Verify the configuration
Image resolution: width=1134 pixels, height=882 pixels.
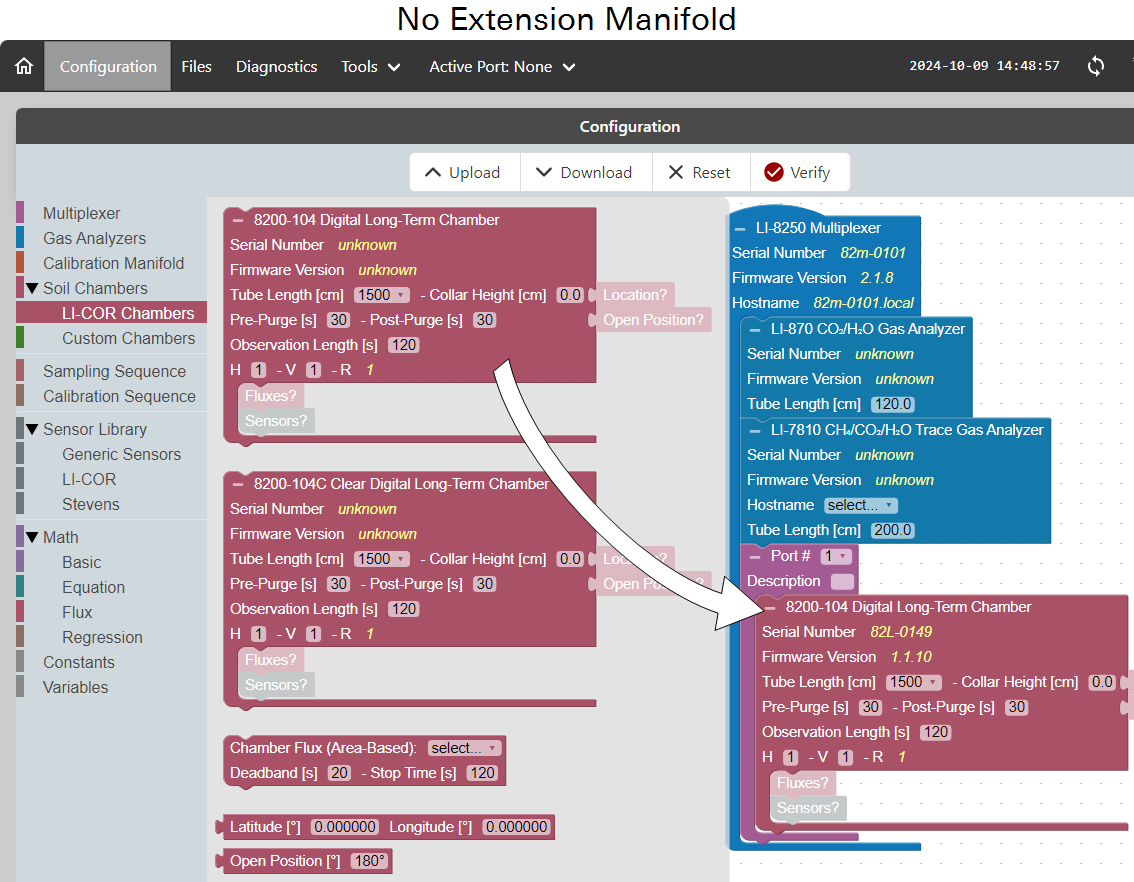(x=800, y=172)
